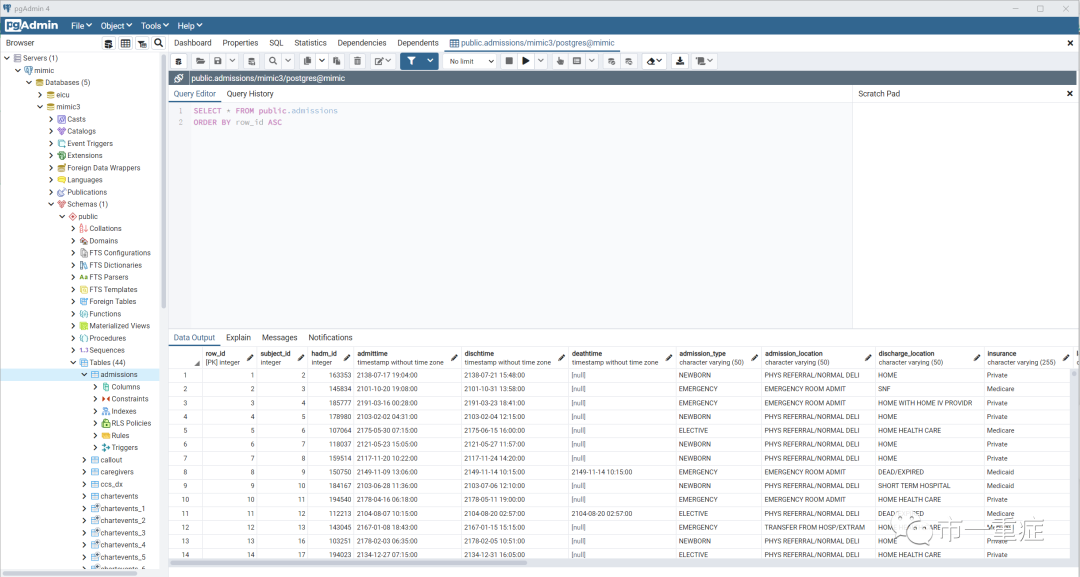Click the Download CSV icon
Image resolution: width=1080 pixels, height=577 pixels.
[680, 61]
